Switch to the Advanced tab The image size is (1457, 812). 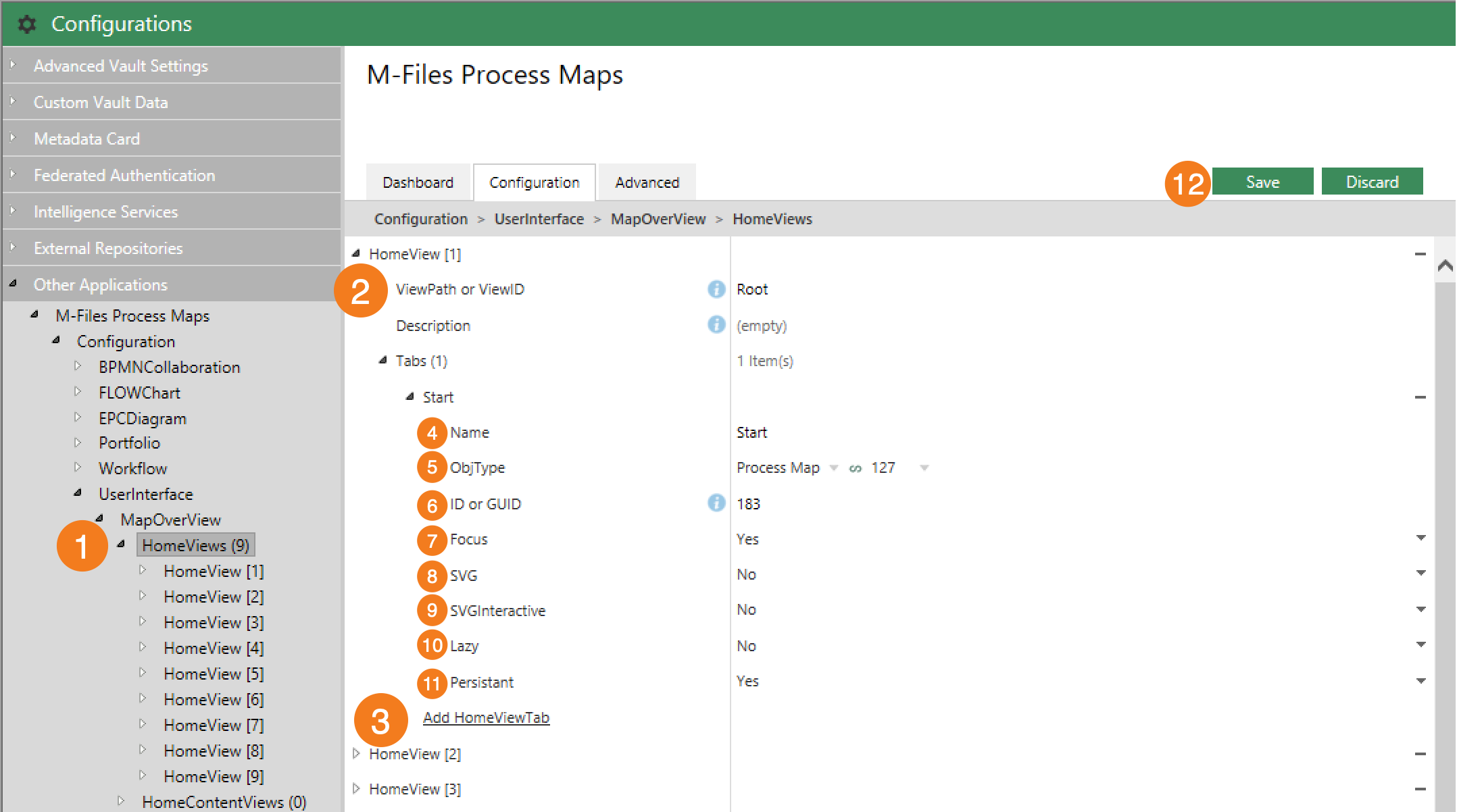(x=647, y=182)
